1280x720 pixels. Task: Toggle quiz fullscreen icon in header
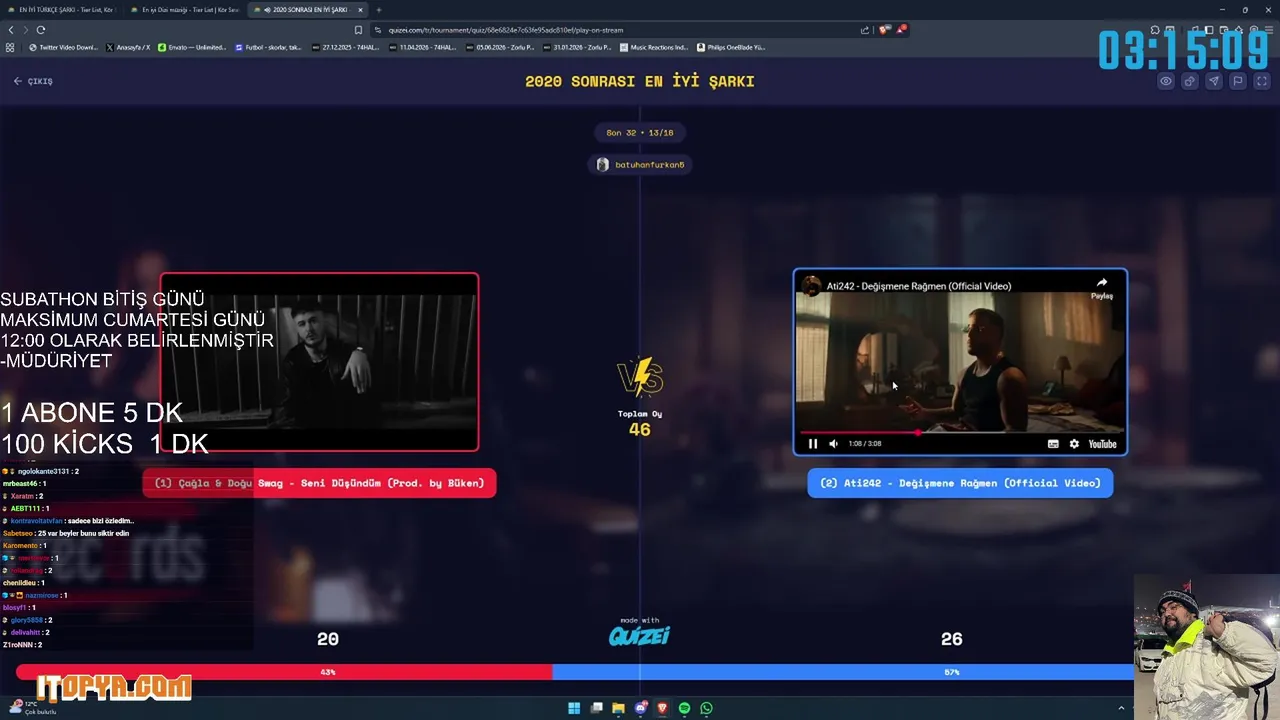1262,81
